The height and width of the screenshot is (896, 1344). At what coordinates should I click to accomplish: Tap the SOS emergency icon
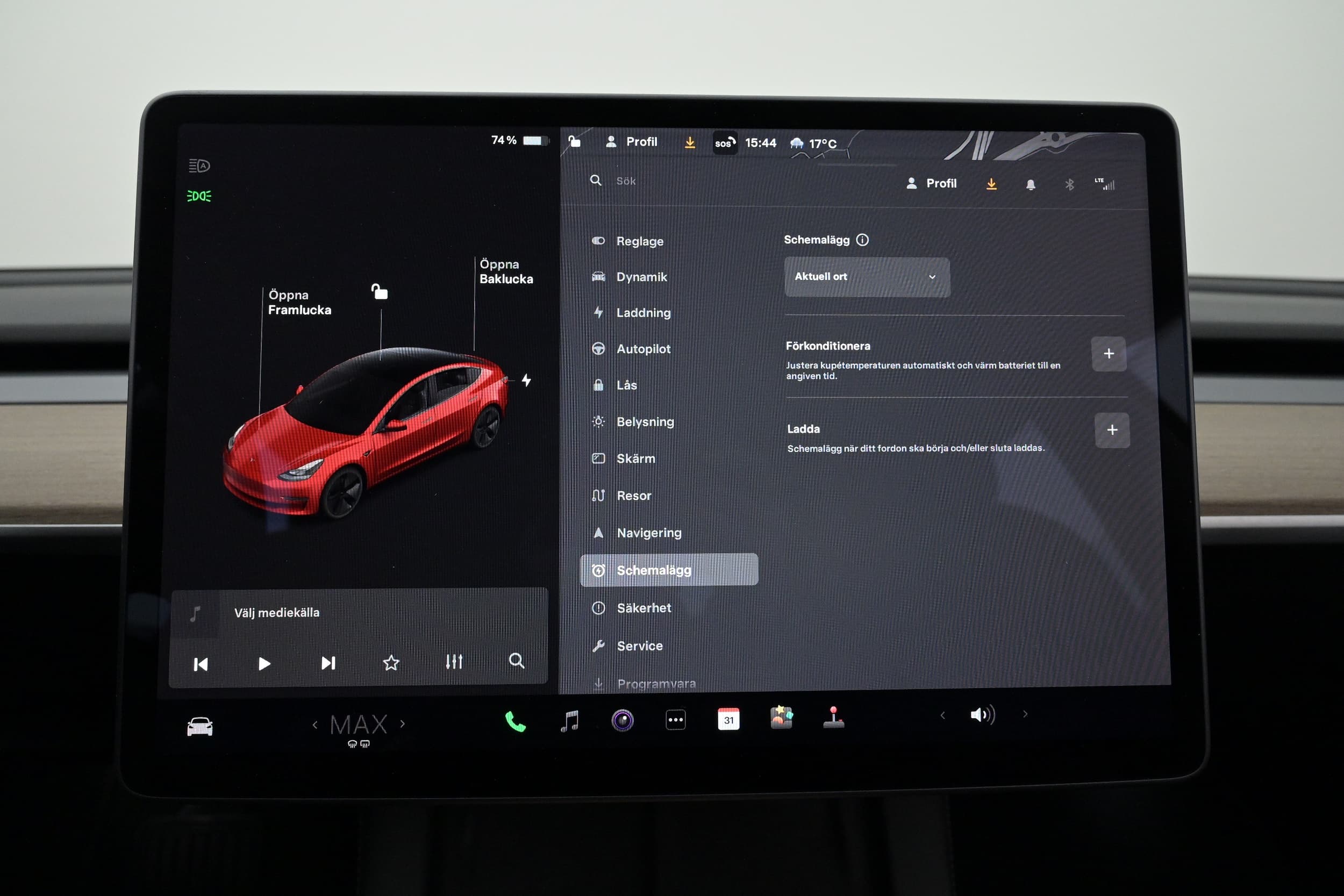coord(725,143)
